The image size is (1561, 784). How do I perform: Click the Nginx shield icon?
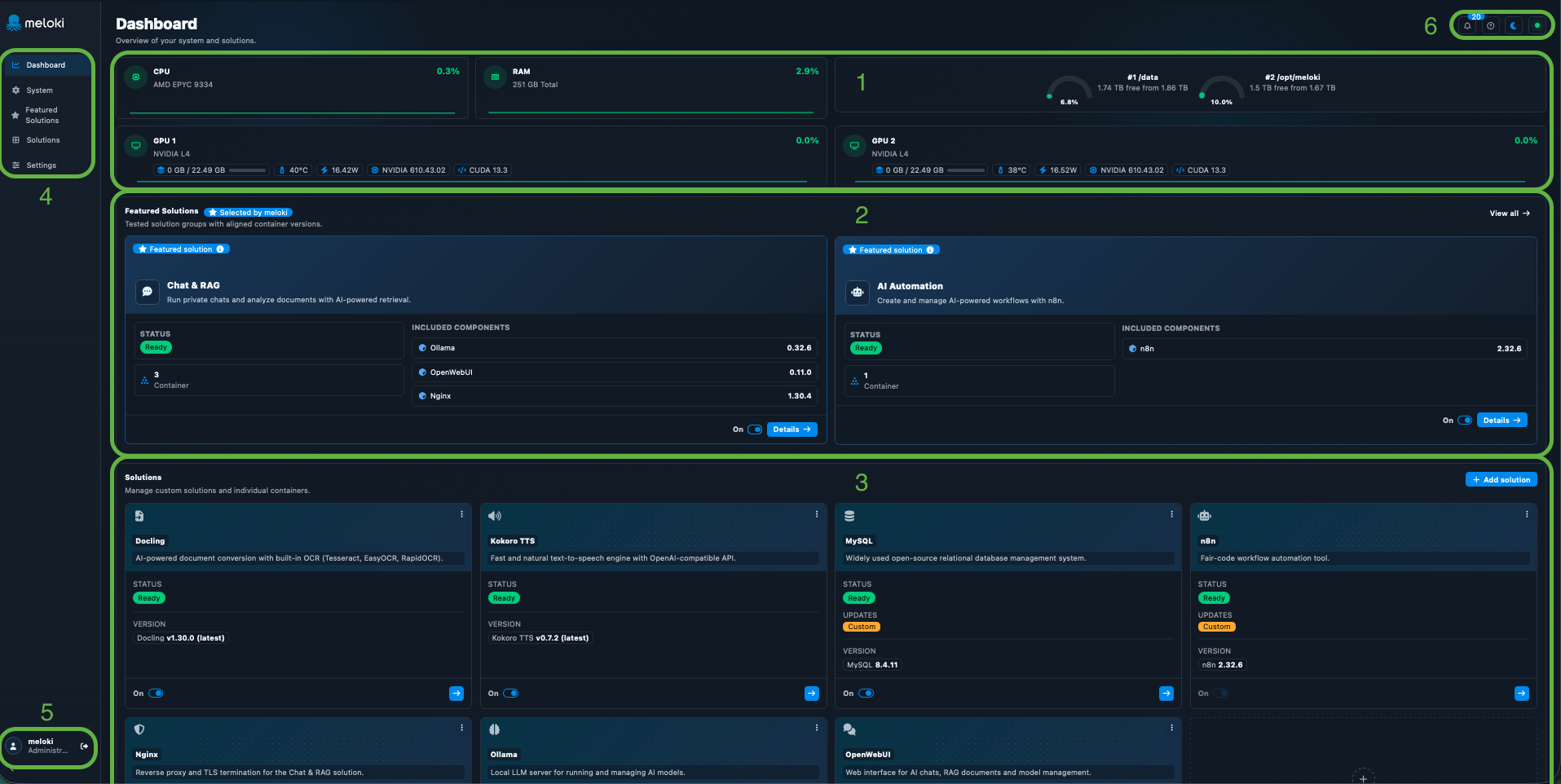click(x=139, y=729)
